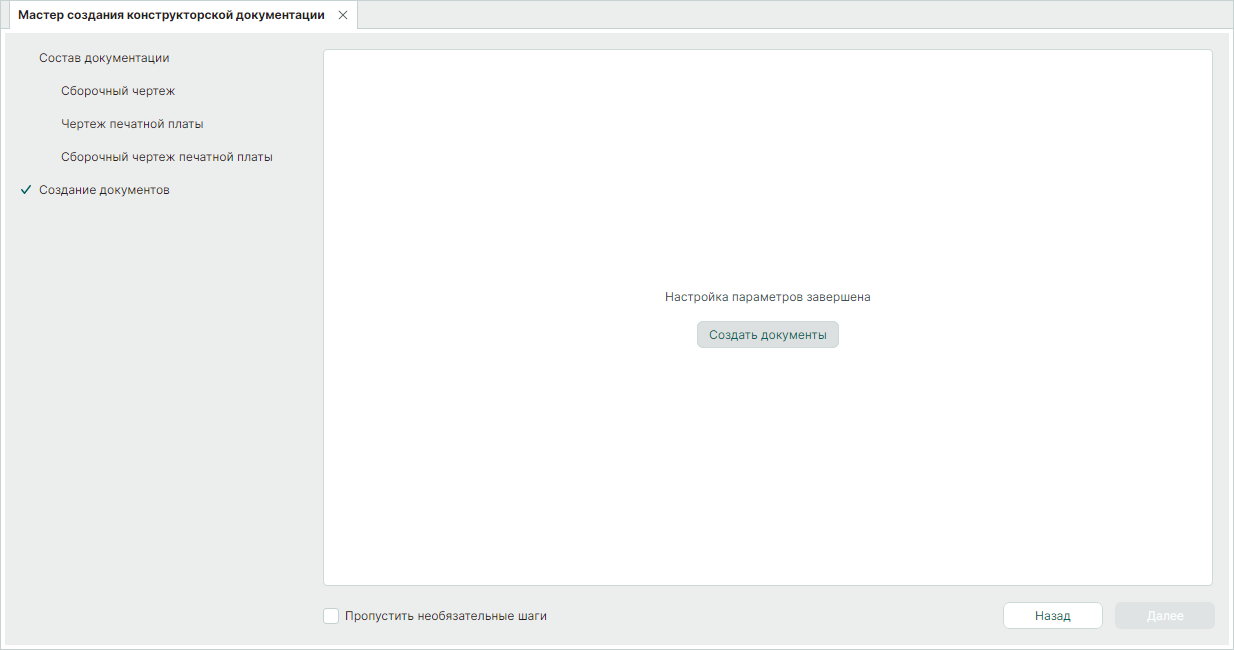Enable Пропустить необязательные шаги checkbox
The height and width of the screenshot is (650, 1234).
point(331,616)
